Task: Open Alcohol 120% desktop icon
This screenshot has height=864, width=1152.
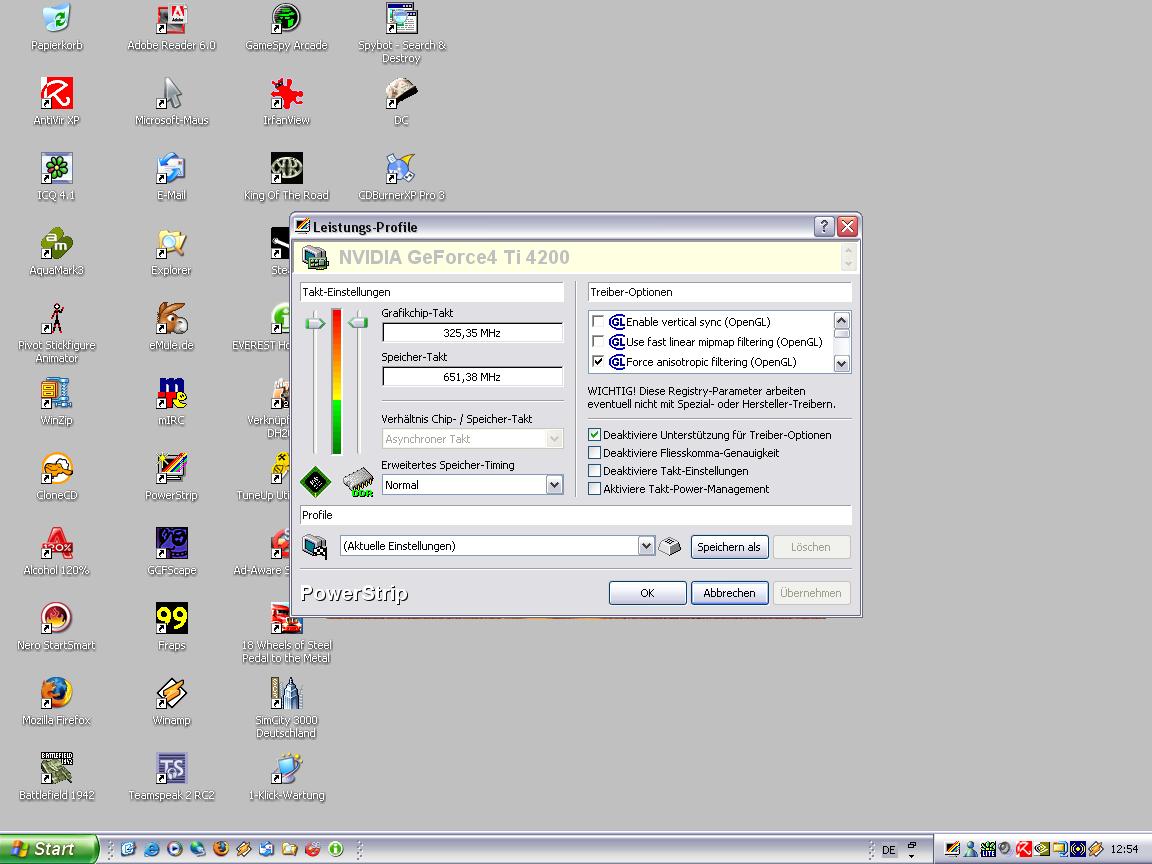Action: [x=57, y=543]
